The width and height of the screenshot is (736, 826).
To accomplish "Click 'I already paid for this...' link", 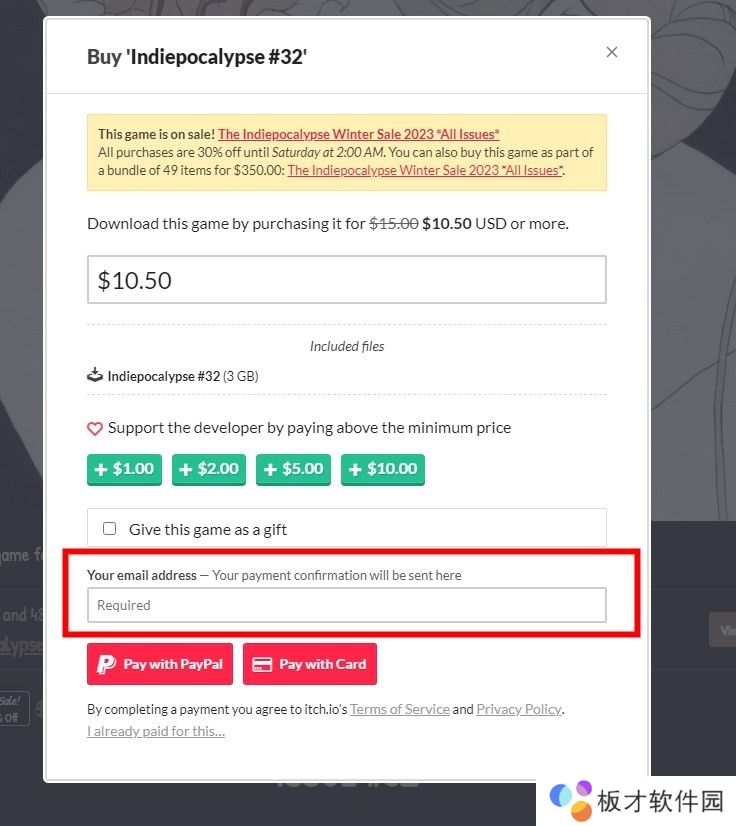I will click(x=156, y=731).
